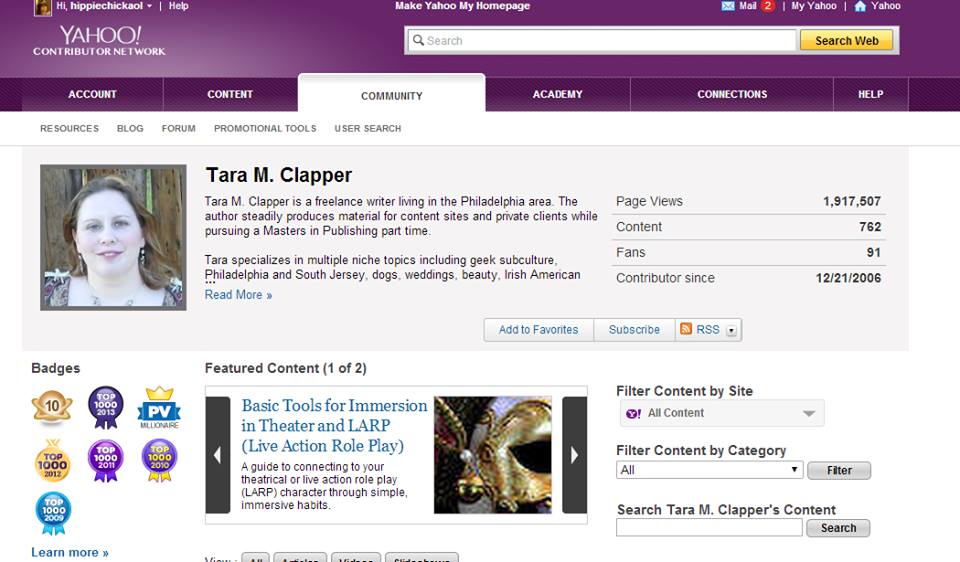Show the next featured content item
The width and height of the screenshot is (960, 562).
point(574,455)
